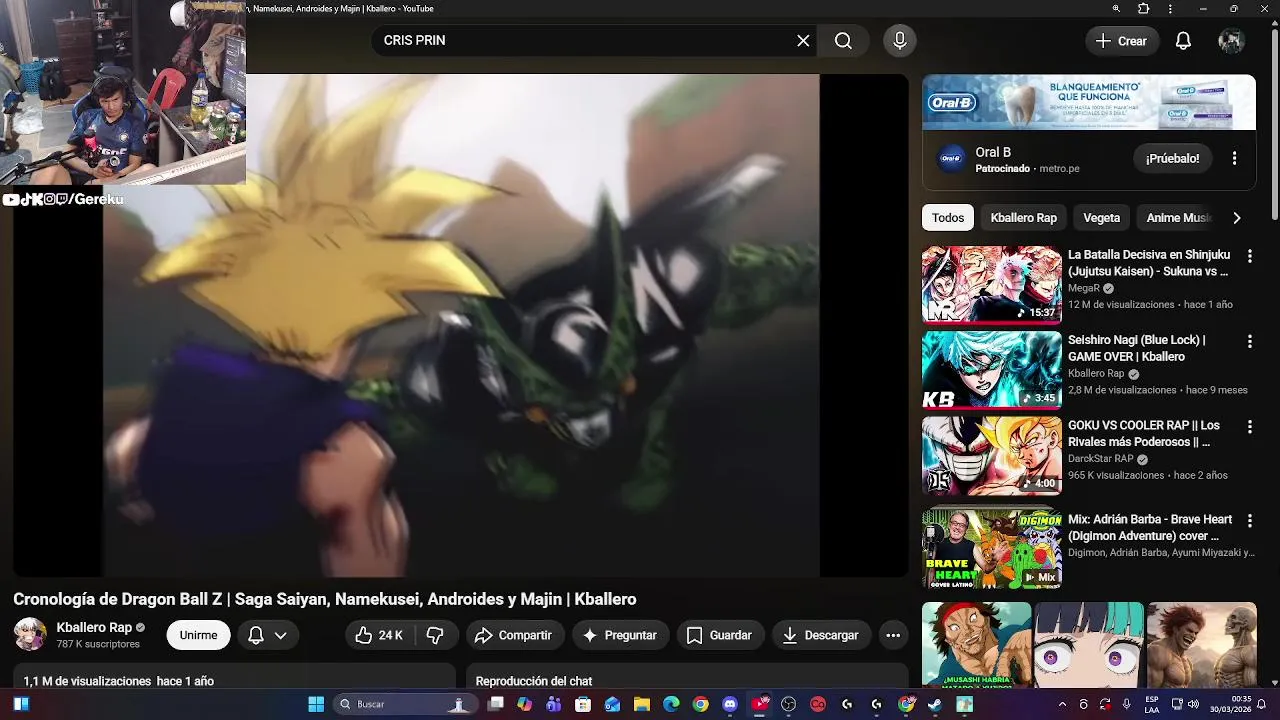Click the GOKU VS COOLER RAP title
1280x720 pixels.
click(x=1143, y=433)
